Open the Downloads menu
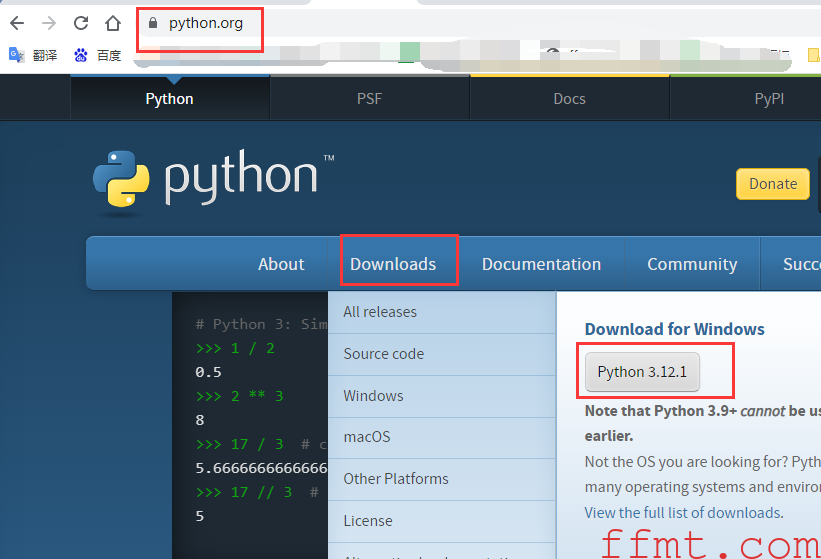Screen dimensions: 821x559 coord(393,264)
